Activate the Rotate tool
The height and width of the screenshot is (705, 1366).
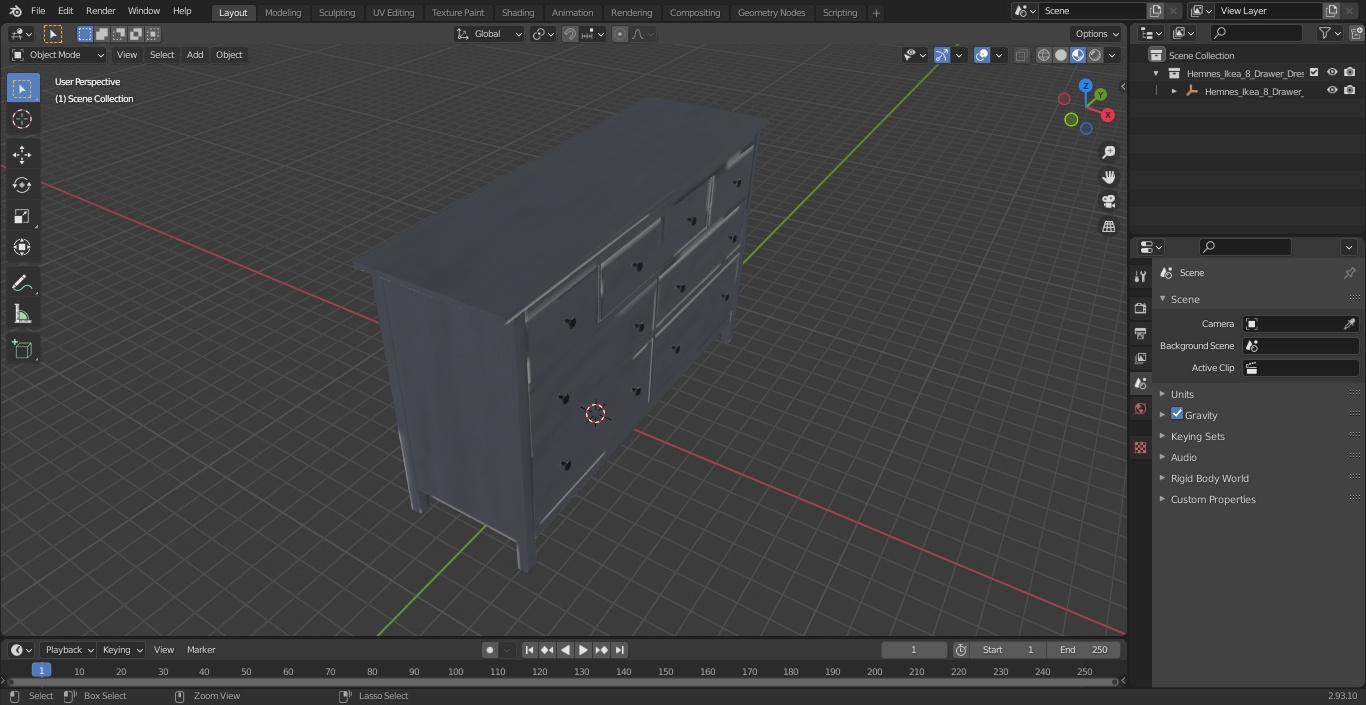click(22, 185)
